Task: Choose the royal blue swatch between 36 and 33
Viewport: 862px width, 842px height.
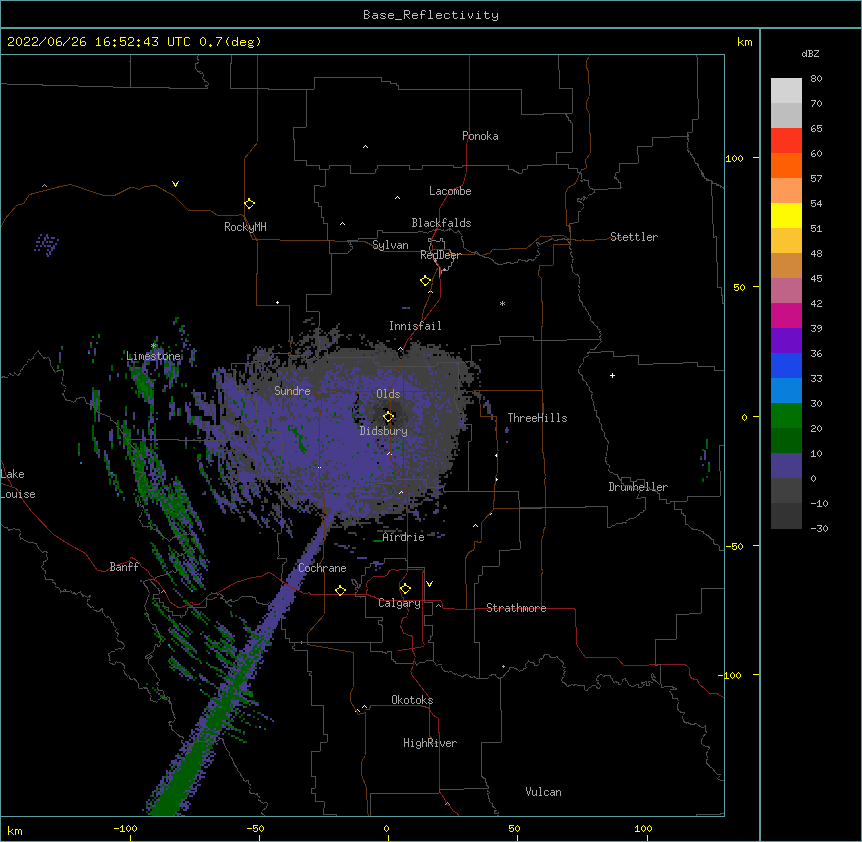Action: tap(786, 365)
